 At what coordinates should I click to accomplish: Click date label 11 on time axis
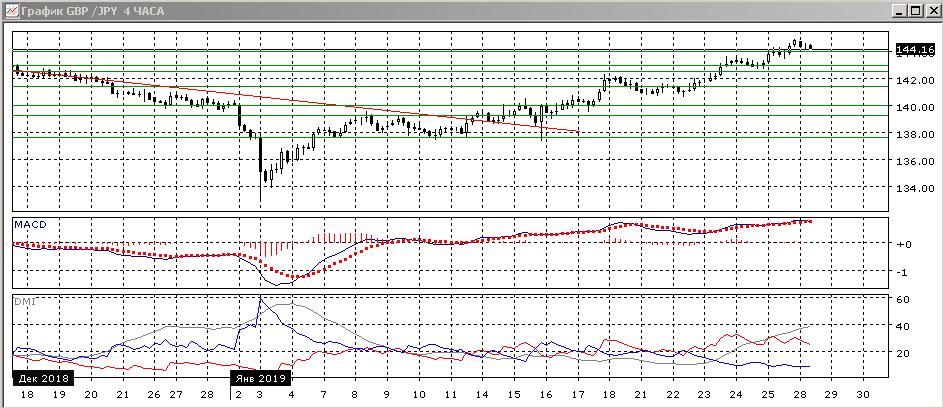(450, 394)
